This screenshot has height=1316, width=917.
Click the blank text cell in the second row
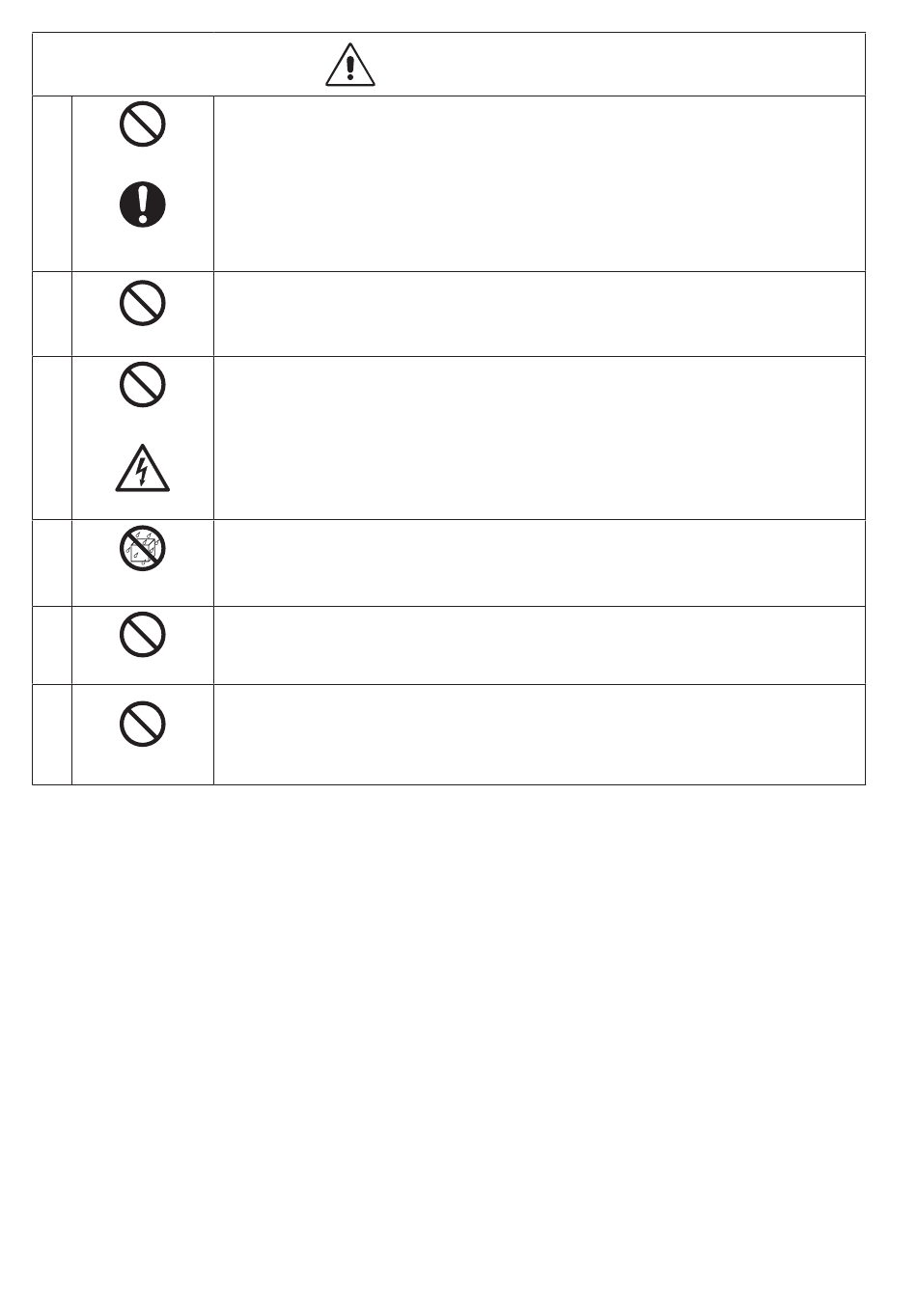click(539, 315)
